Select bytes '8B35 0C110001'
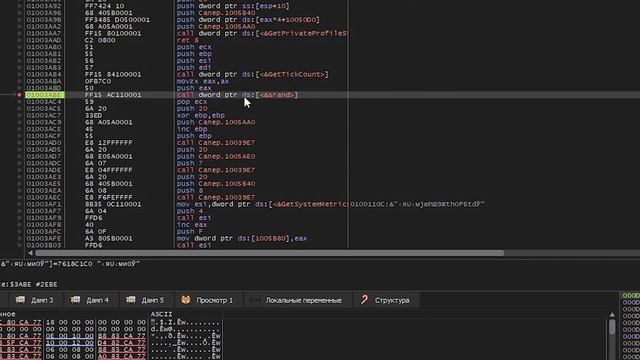Viewport: 640px width, 360px height. coord(113,204)
